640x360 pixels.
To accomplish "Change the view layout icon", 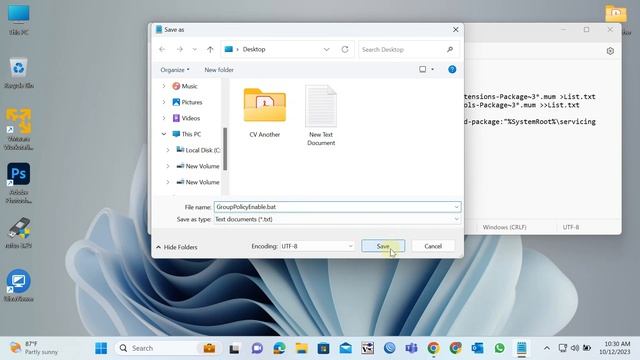I will 422,69.
